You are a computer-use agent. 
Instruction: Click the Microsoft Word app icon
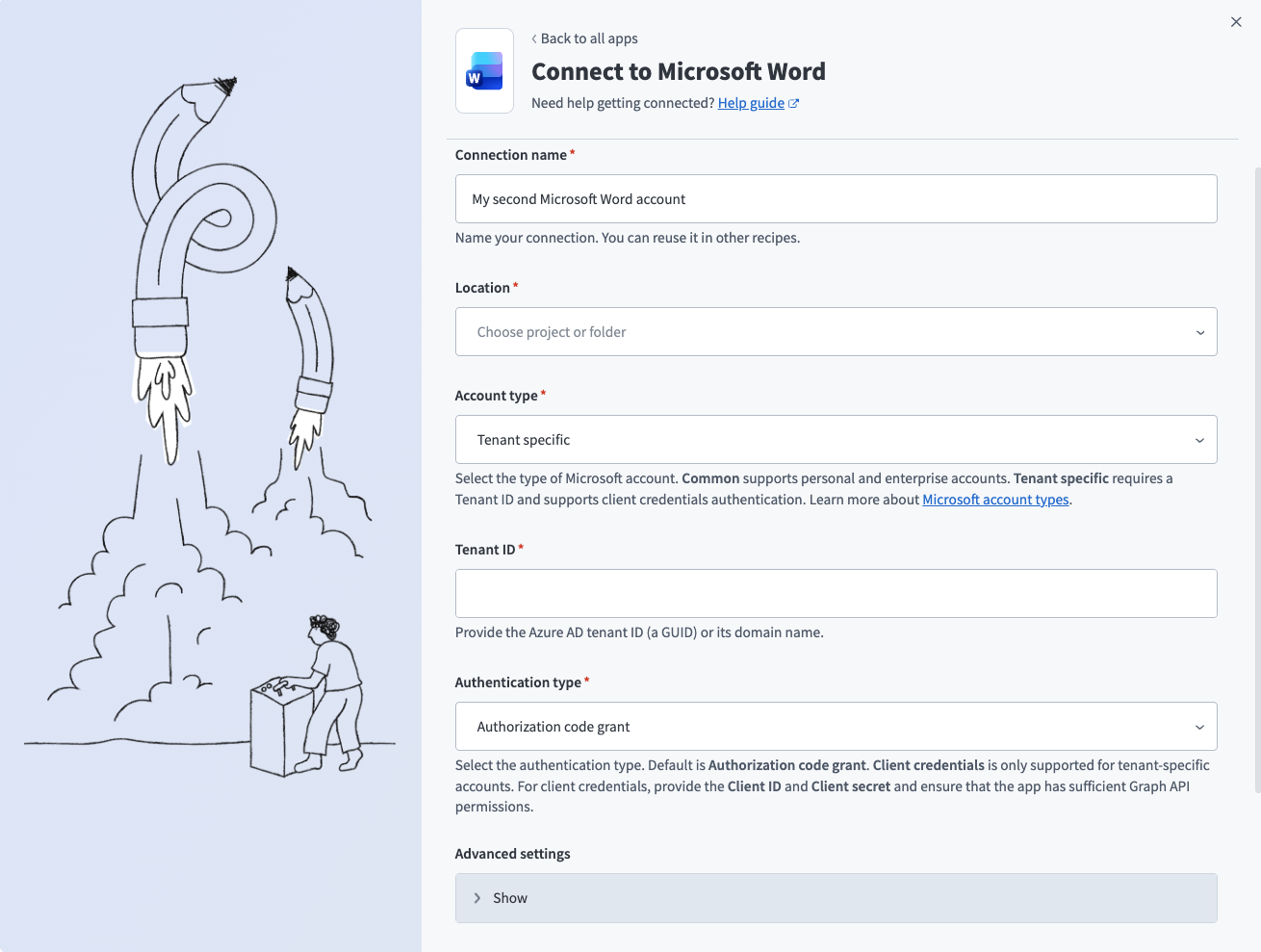484,71
